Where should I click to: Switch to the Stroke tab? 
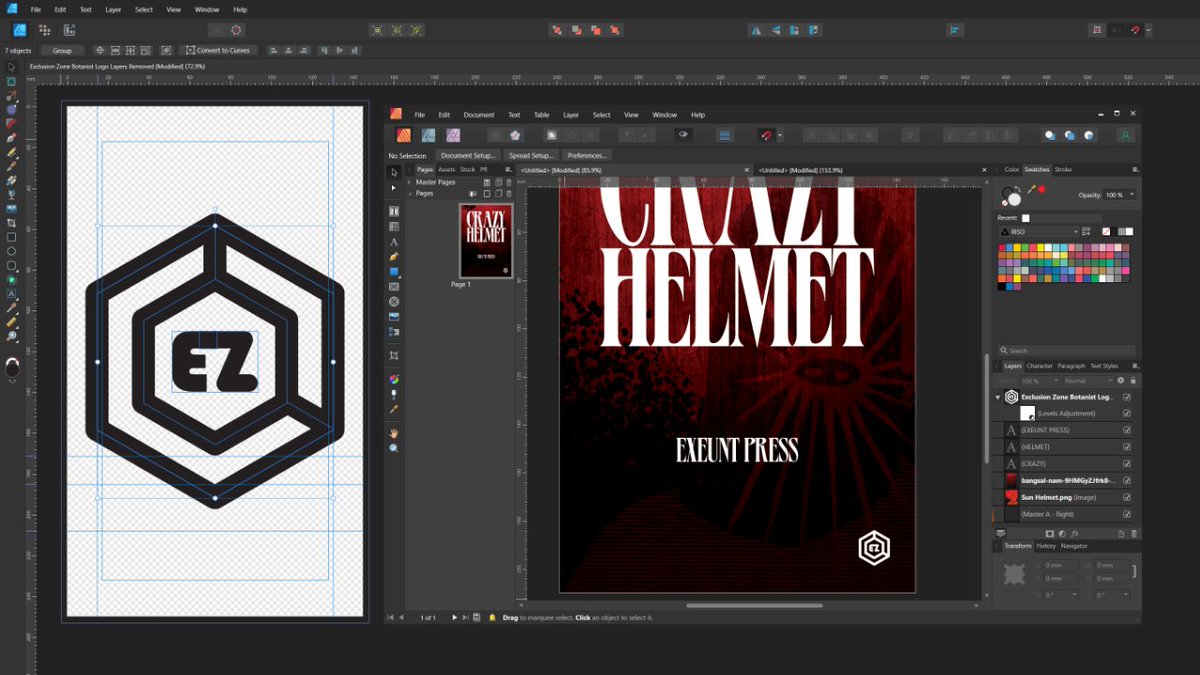click(x=1063, y=169)
